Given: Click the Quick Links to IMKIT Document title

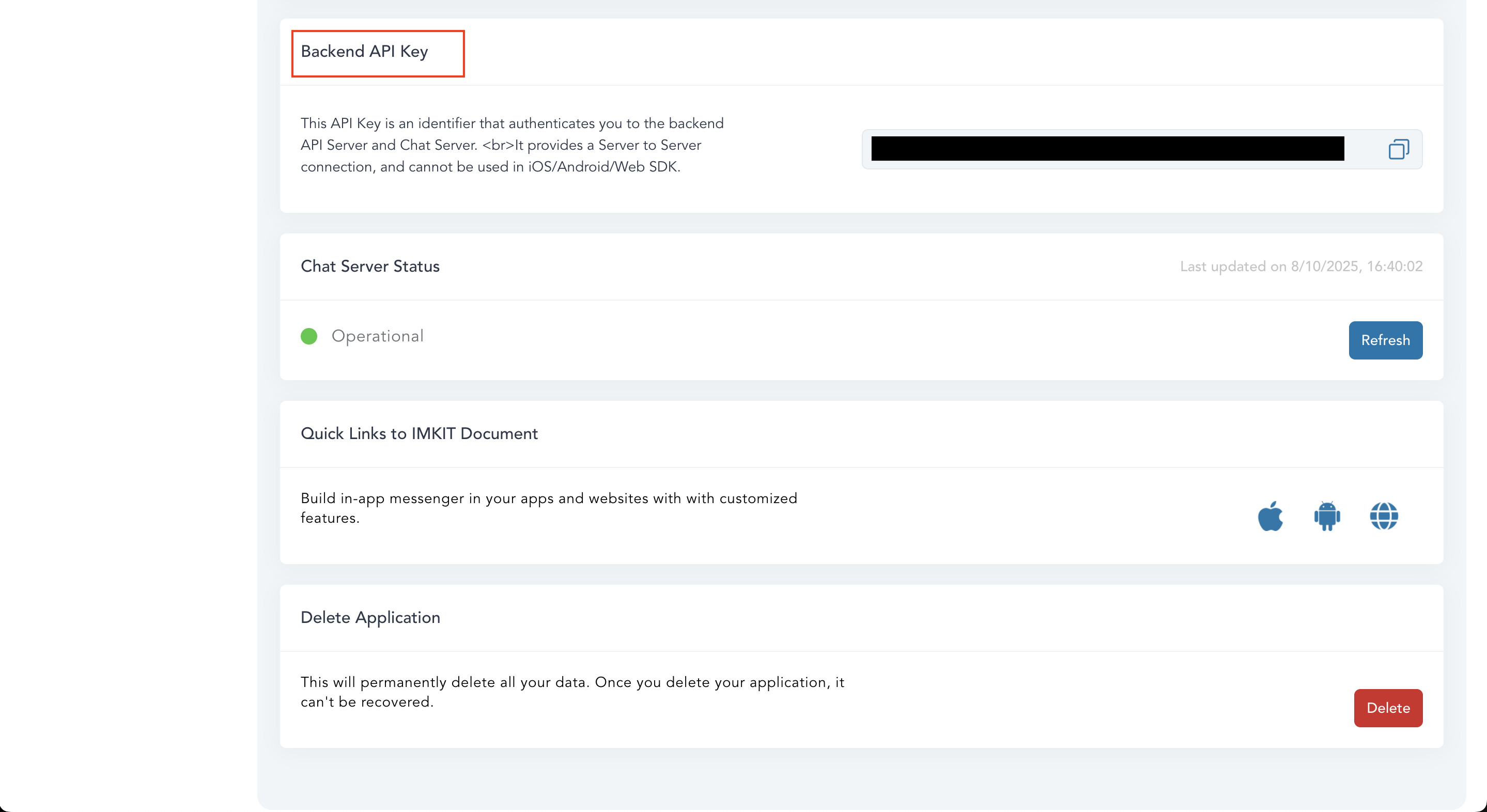Looking at the screenshot, I should [419, 433].
